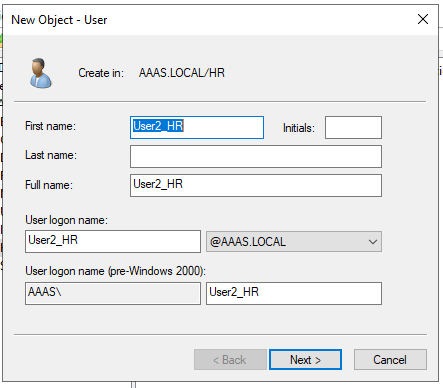This screenshot has width=443, height=388.
Task: Click the 'Last name:' label
Action: tap(51, 155)
